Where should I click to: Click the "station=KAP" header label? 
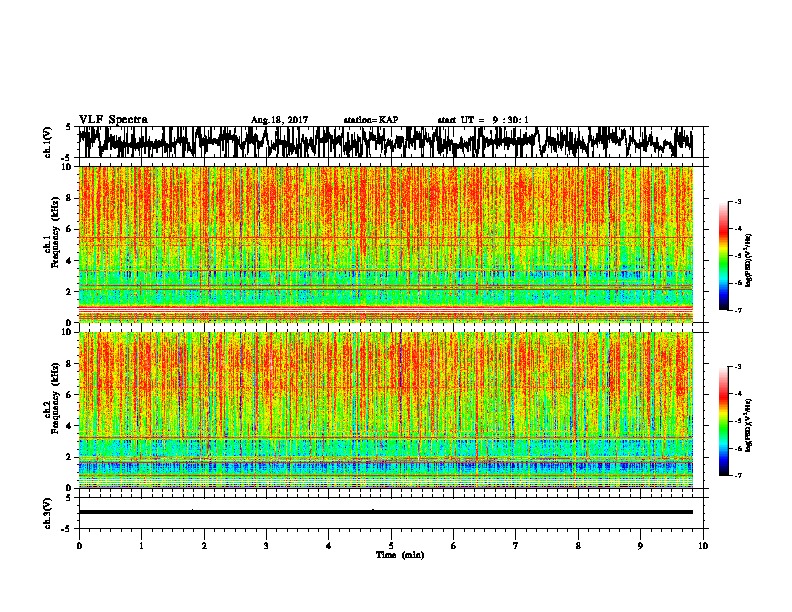coord(371,120)
